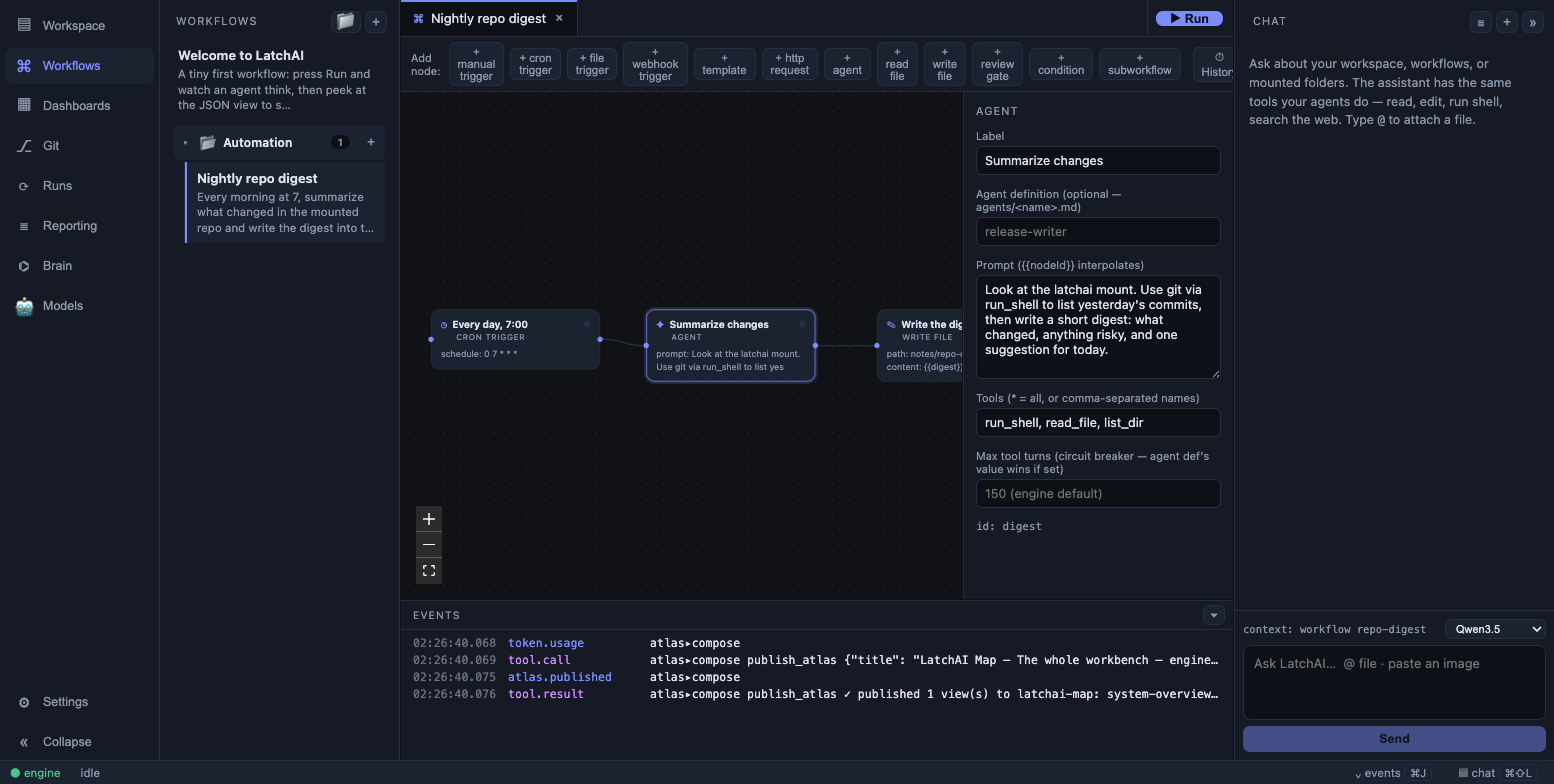Click the Label input field
Screen dimensions: 1554x784
pos(1098,161)
